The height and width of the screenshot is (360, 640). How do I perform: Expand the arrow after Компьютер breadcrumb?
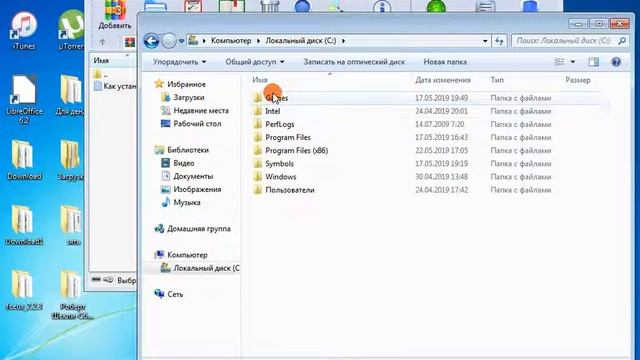tap(258, 41)
